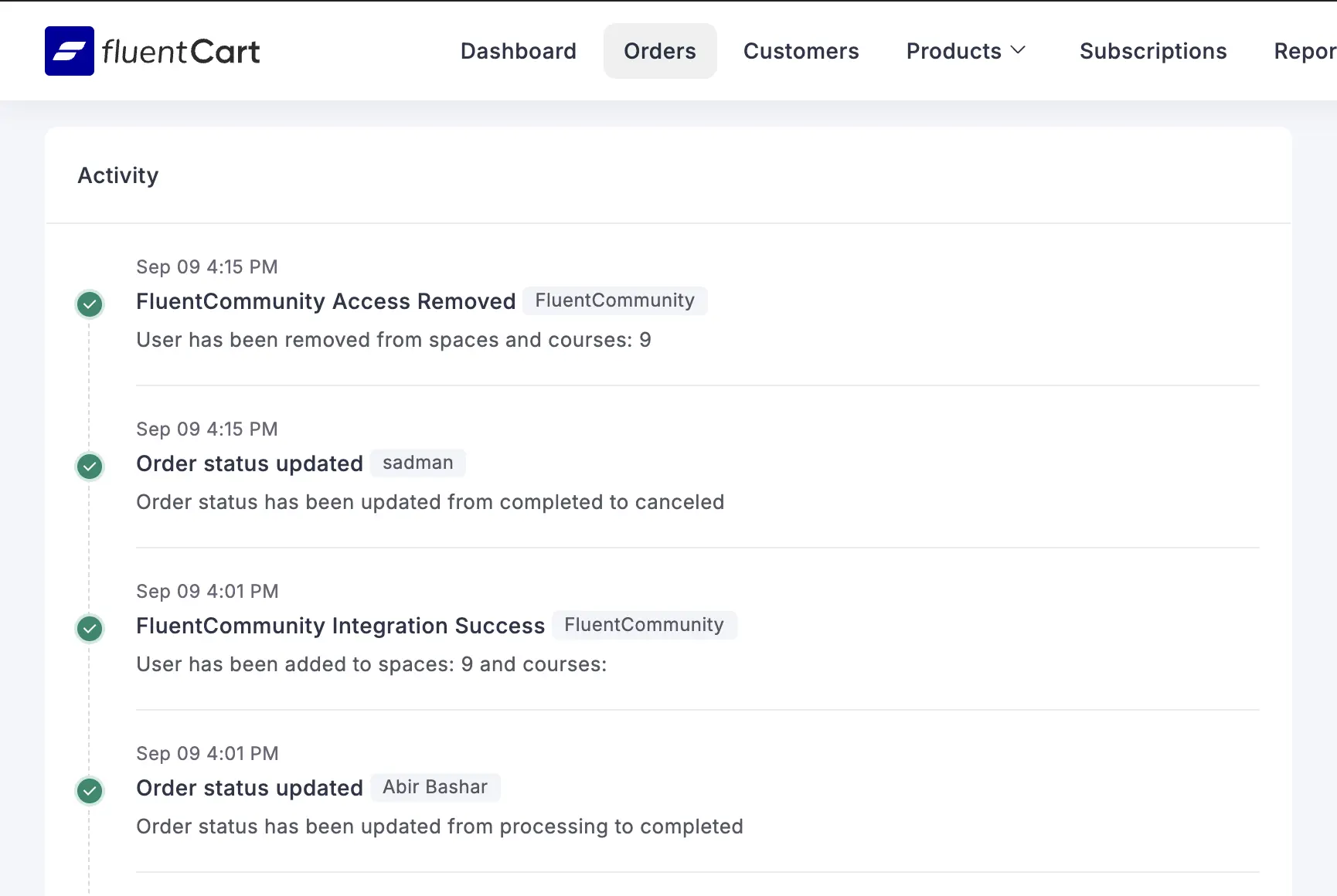Click the FluentCart logo icon
This screenshot has height=896, width=1337.
(70, 51)
